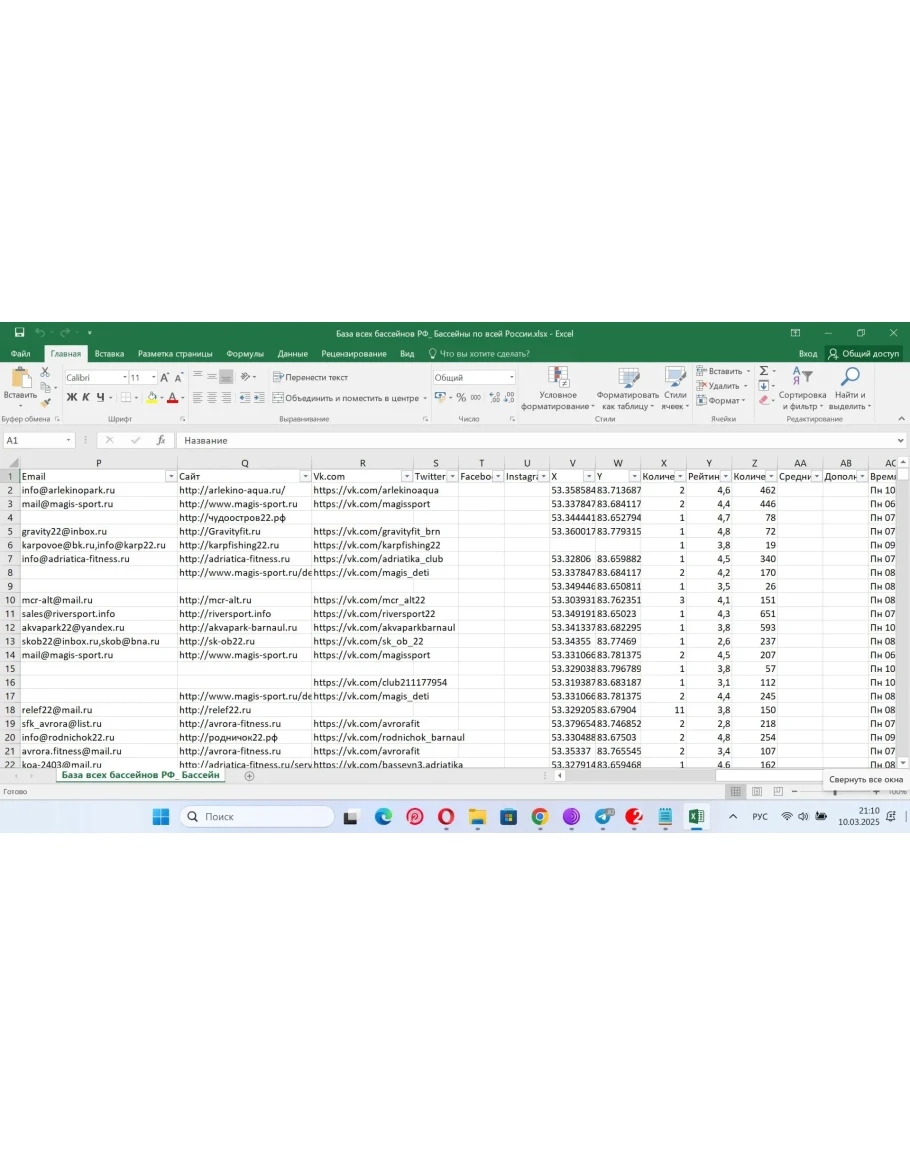This screenshot has width=910, height=1155.
Task: Open the Vk.com column filter dropdown
Action: click(x=407, y=477)
